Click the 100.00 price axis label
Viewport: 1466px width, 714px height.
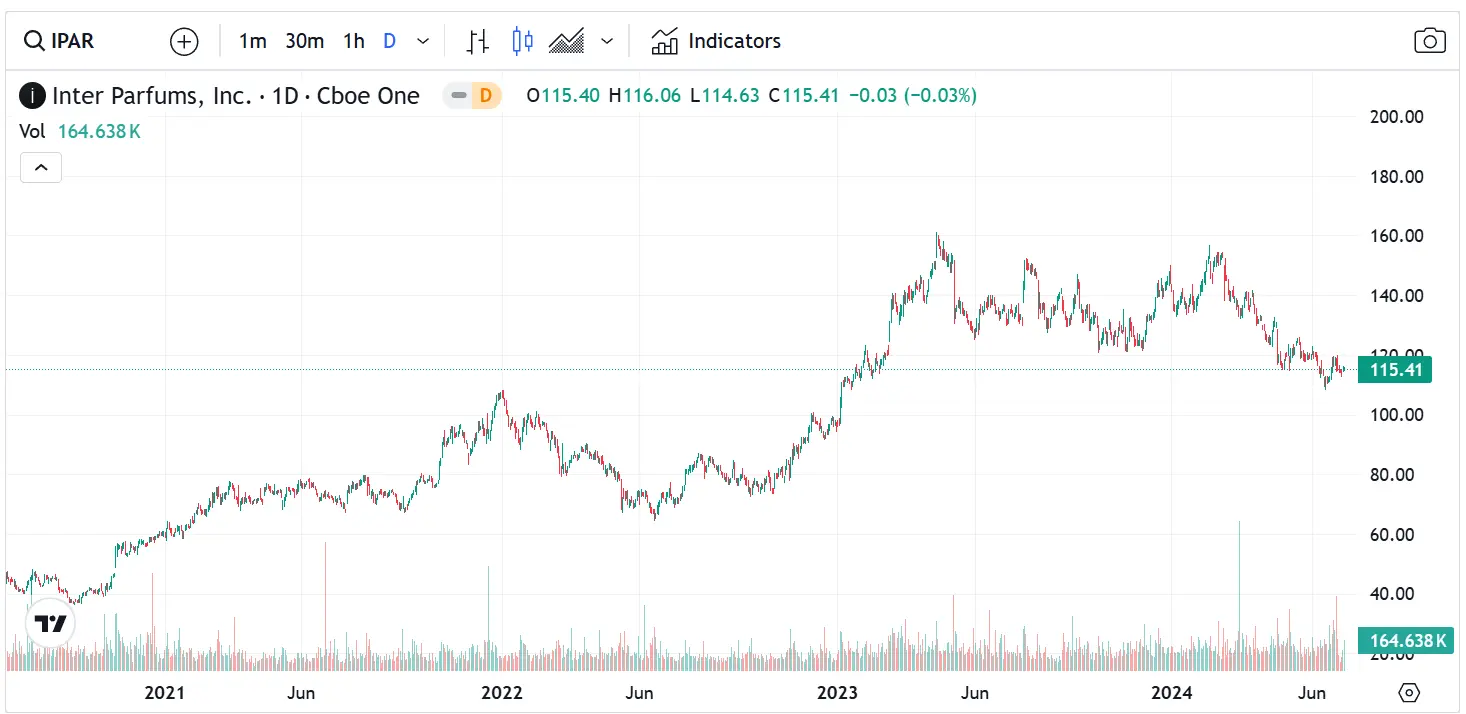[1396, 415]
